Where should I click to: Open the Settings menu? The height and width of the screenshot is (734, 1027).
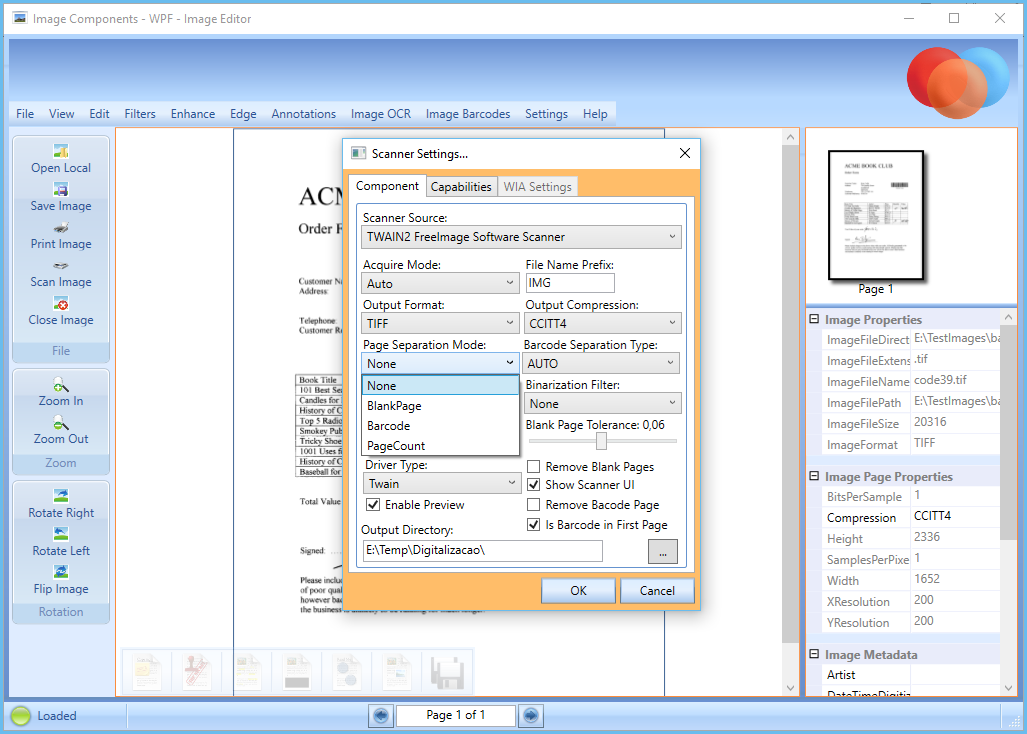point(546,114)
